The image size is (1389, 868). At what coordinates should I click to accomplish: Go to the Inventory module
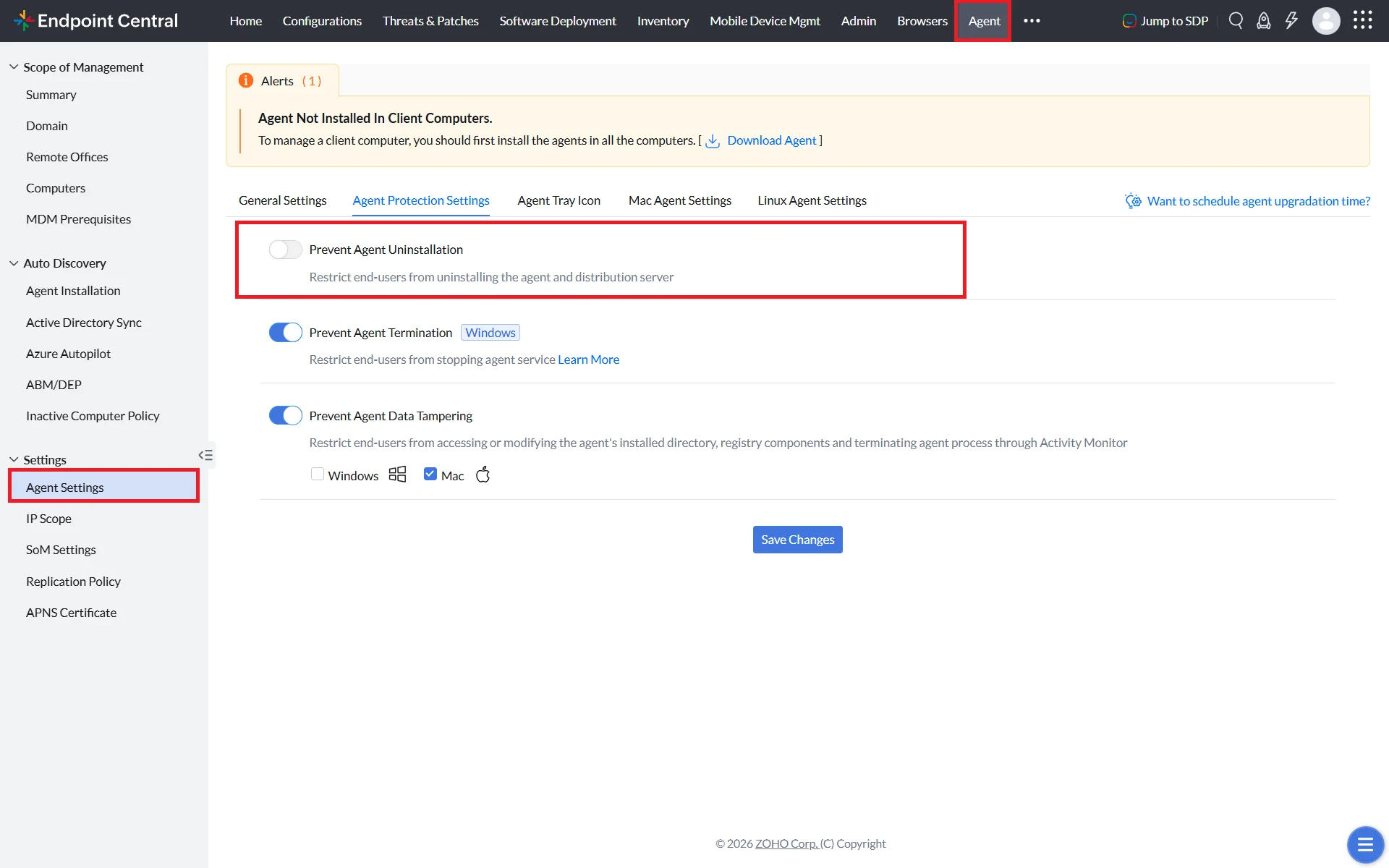pyautogui.click(x=663, y=21)
